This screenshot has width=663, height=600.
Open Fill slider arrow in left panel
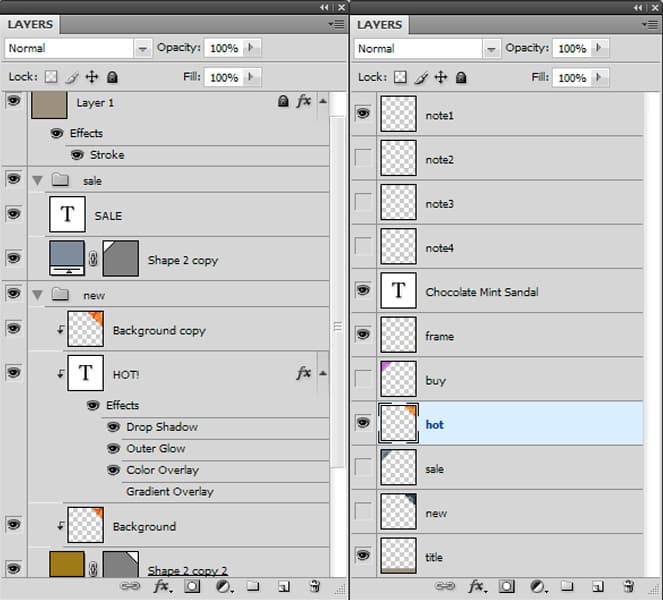point(250,77)
